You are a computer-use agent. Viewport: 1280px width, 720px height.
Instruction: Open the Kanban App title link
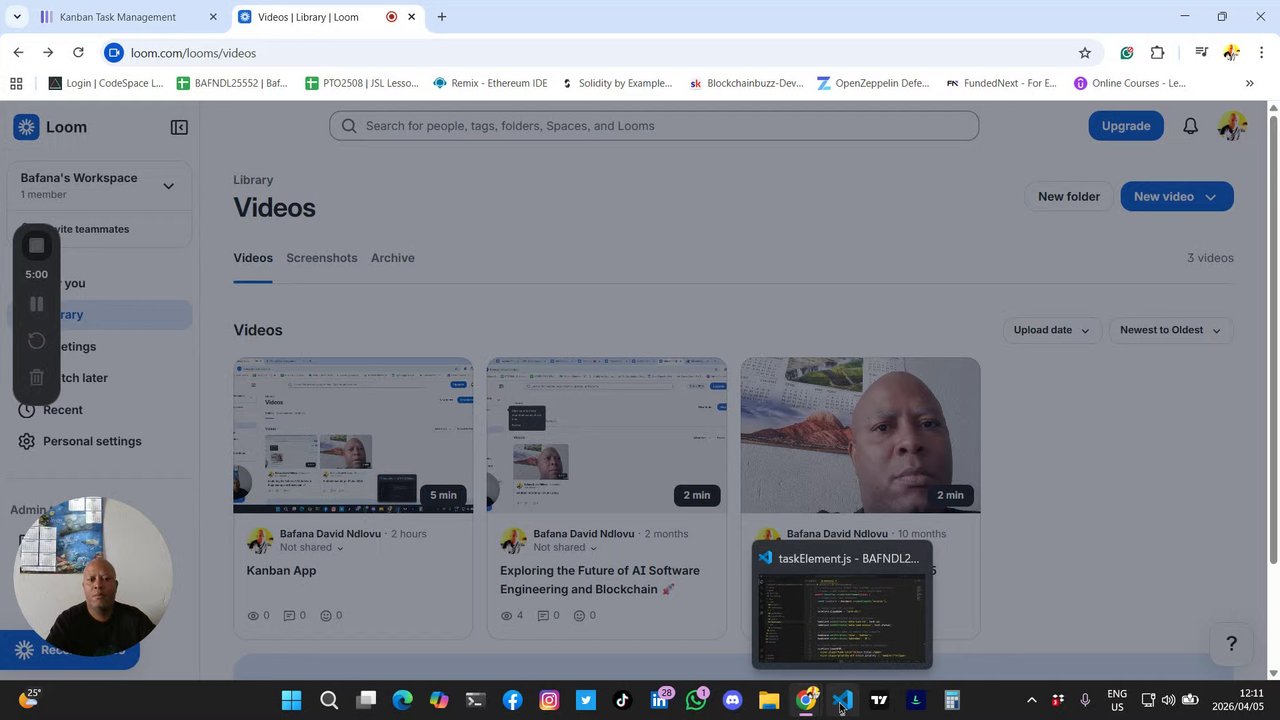click(x=281, y=571)
